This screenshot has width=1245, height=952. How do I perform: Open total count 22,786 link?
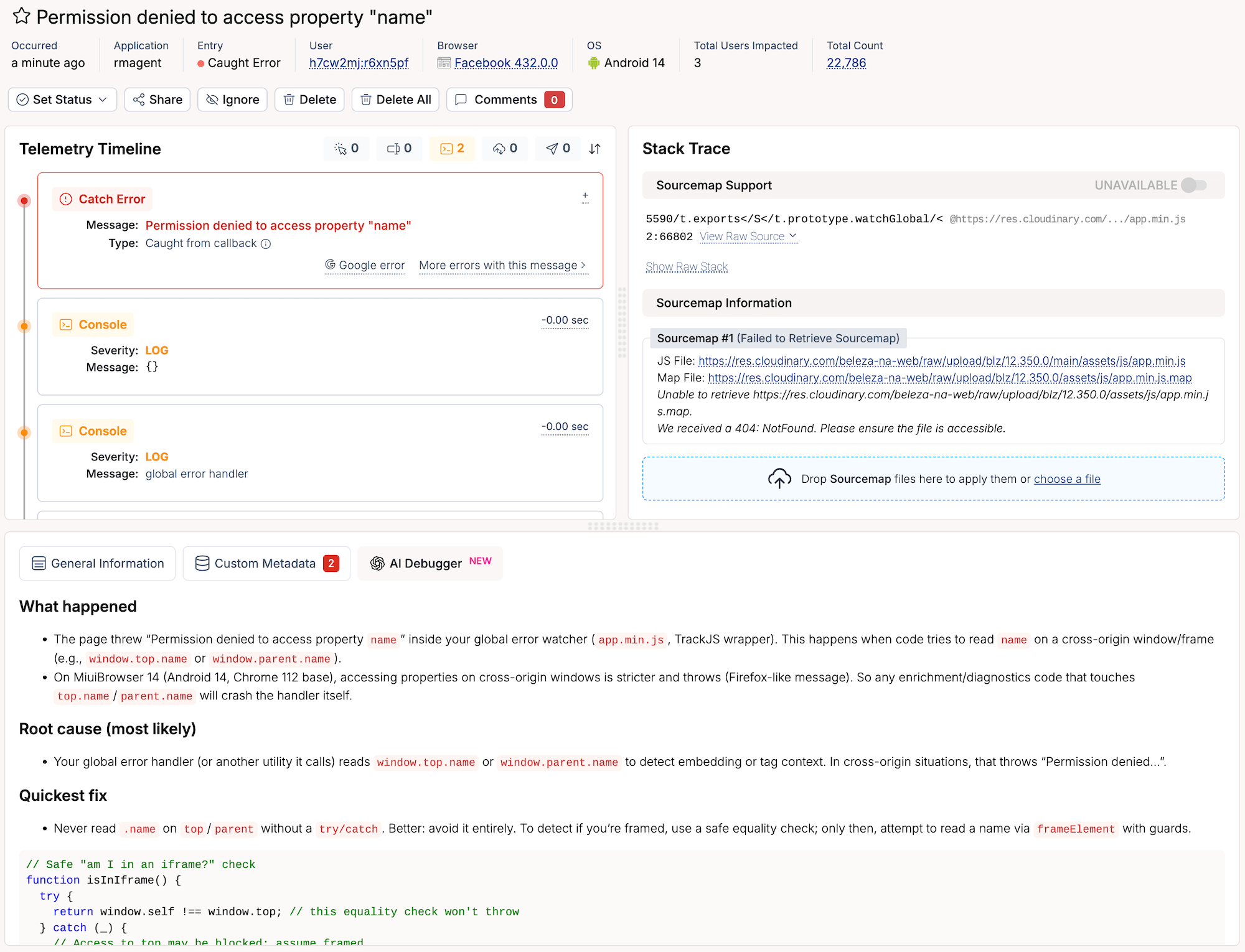tap(846, 63)
